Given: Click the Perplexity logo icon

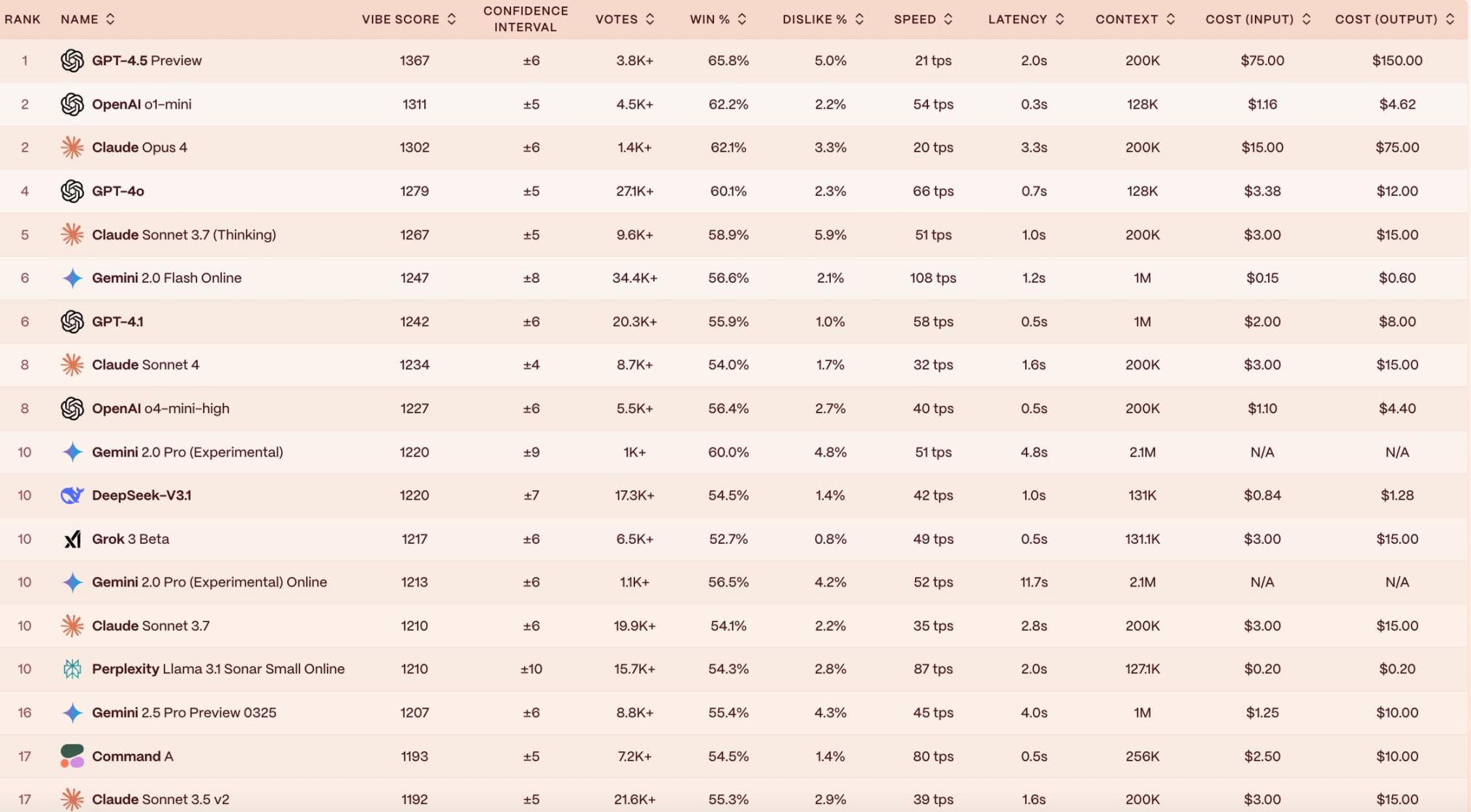Looking at the screenshot, I should pyautogui.click(x=72, y=669).
